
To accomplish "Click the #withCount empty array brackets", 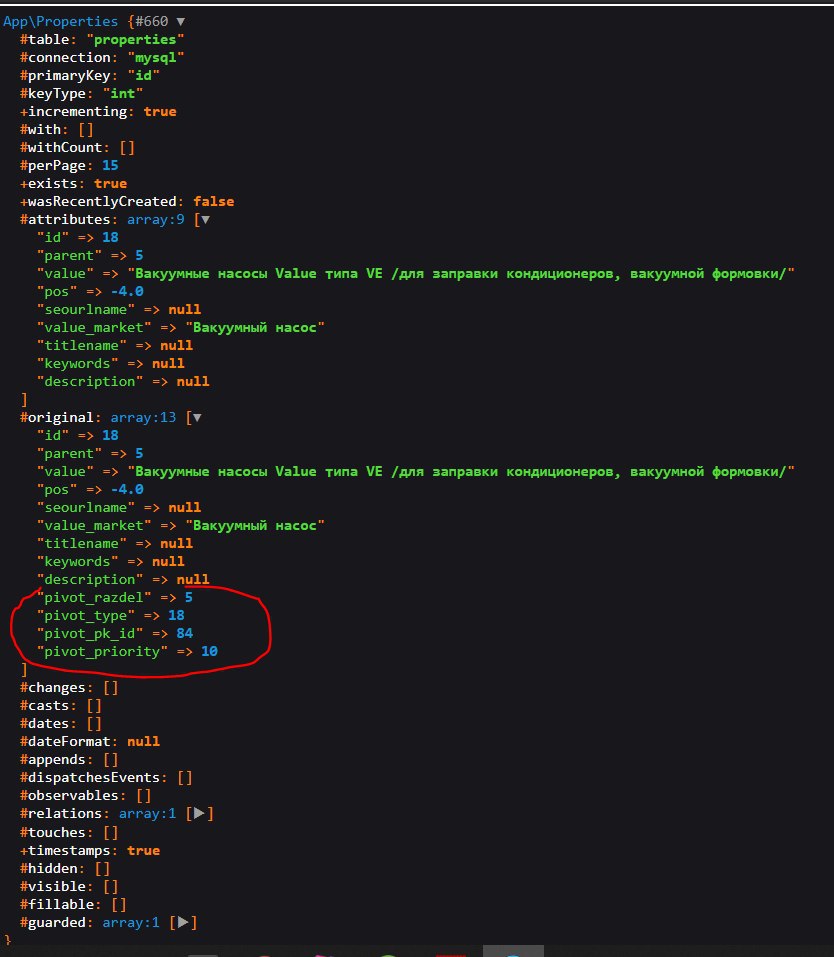I will click(x=127, y=148).
